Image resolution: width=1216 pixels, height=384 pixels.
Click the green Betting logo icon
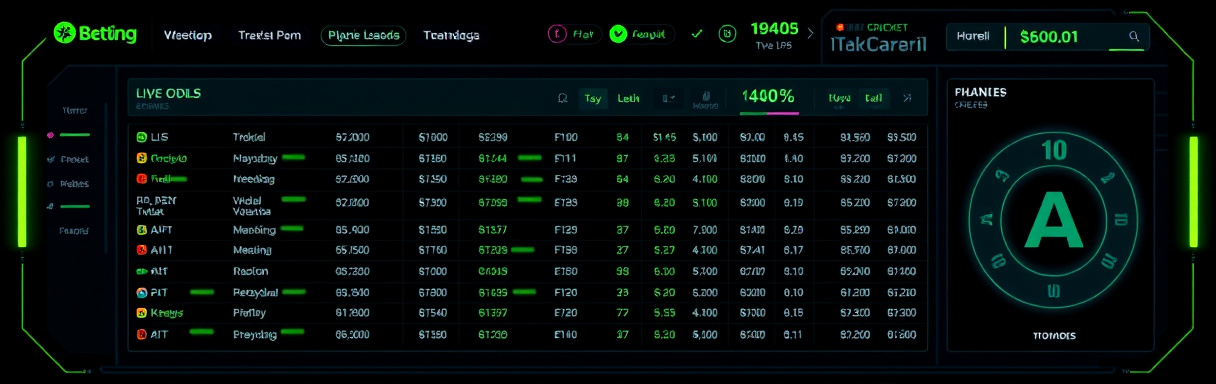(65, 34)
